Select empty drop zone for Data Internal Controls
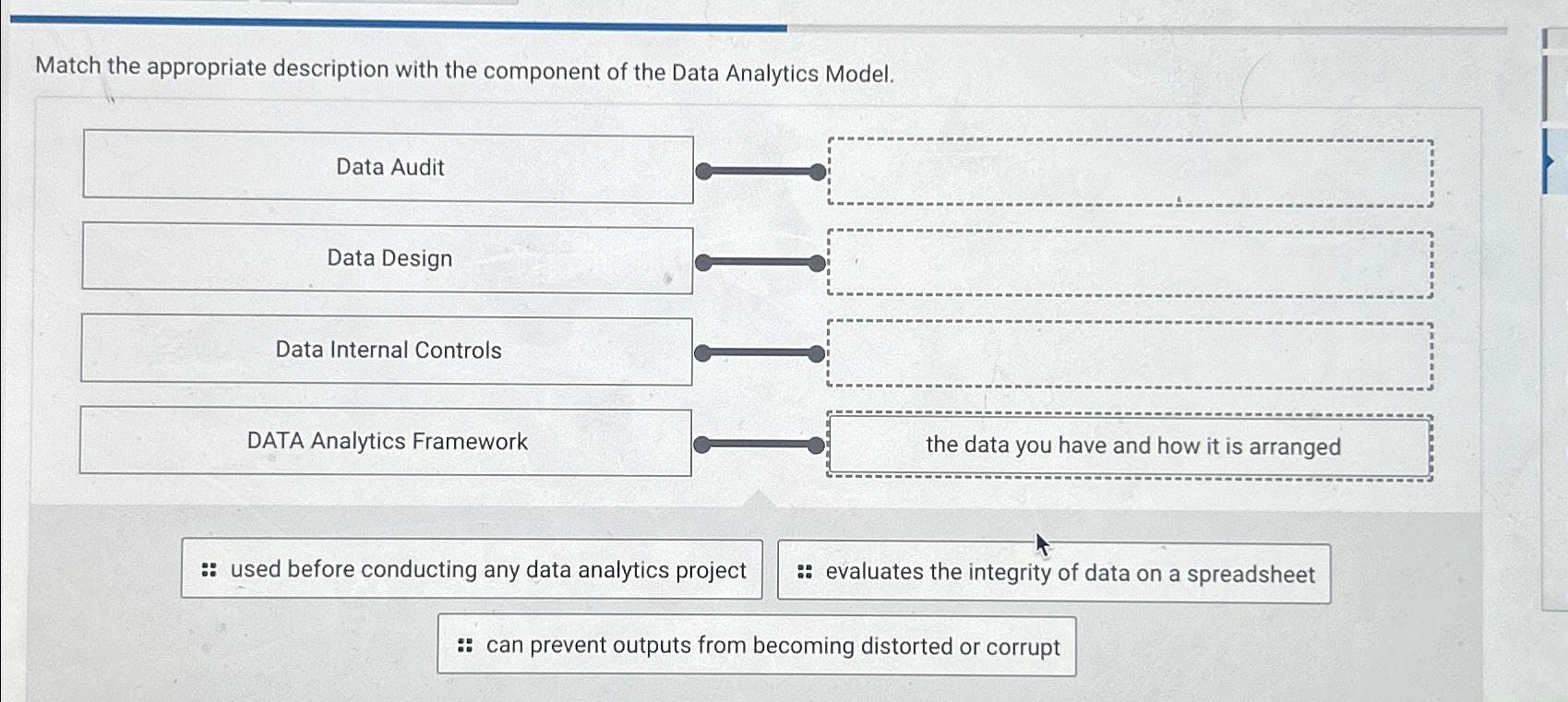Screen dimensions: 1568x702 1131,355
